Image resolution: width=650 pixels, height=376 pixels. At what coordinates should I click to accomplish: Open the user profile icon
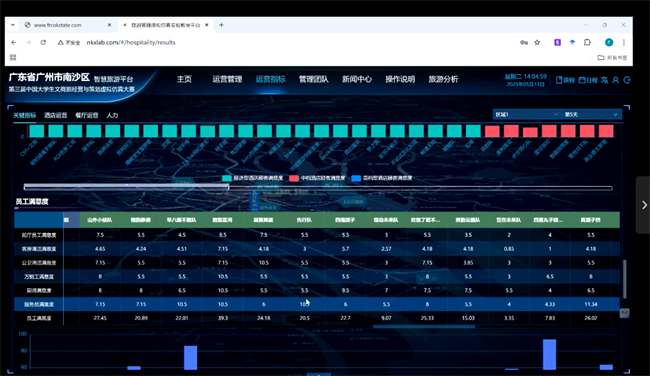click(x=616, y=80)
